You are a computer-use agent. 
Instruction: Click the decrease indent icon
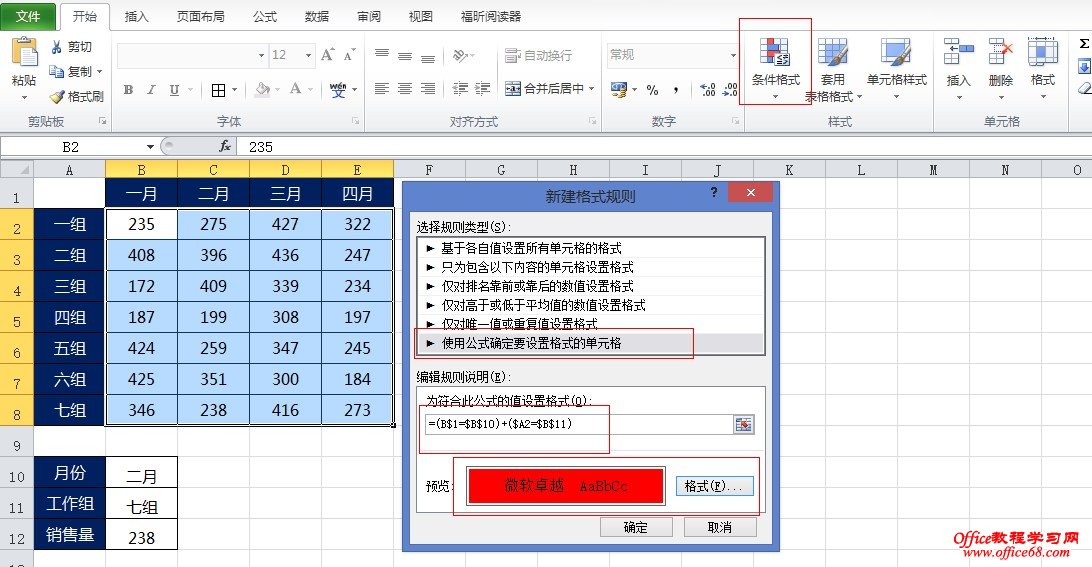coord(460,88)
